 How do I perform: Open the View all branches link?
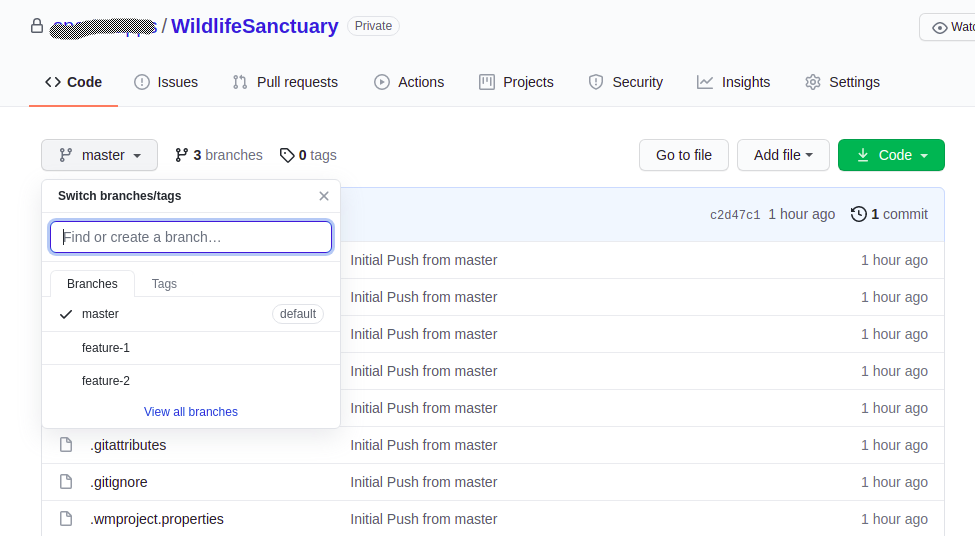pos(191,412)
